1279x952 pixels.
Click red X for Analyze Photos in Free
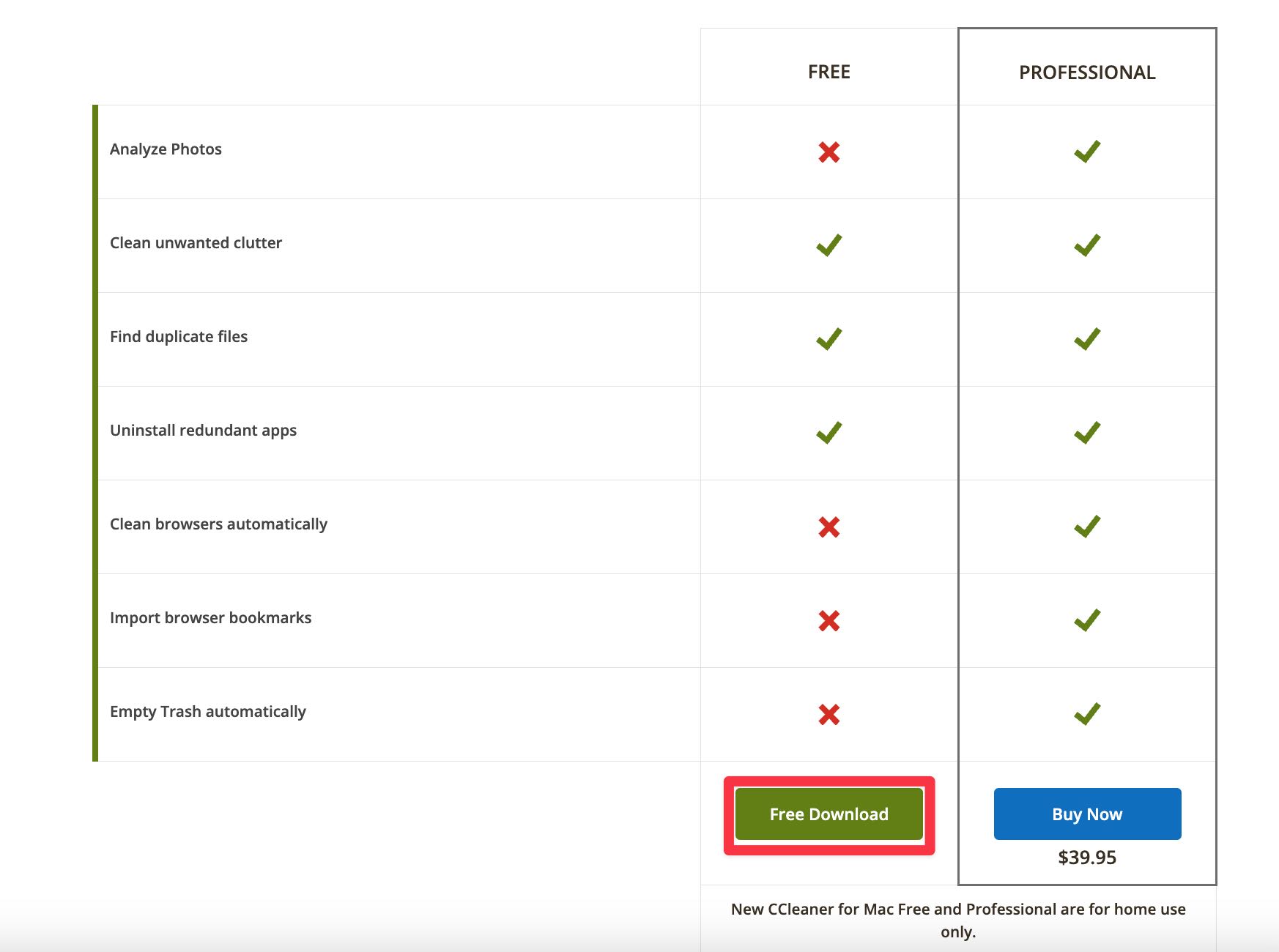829,152
